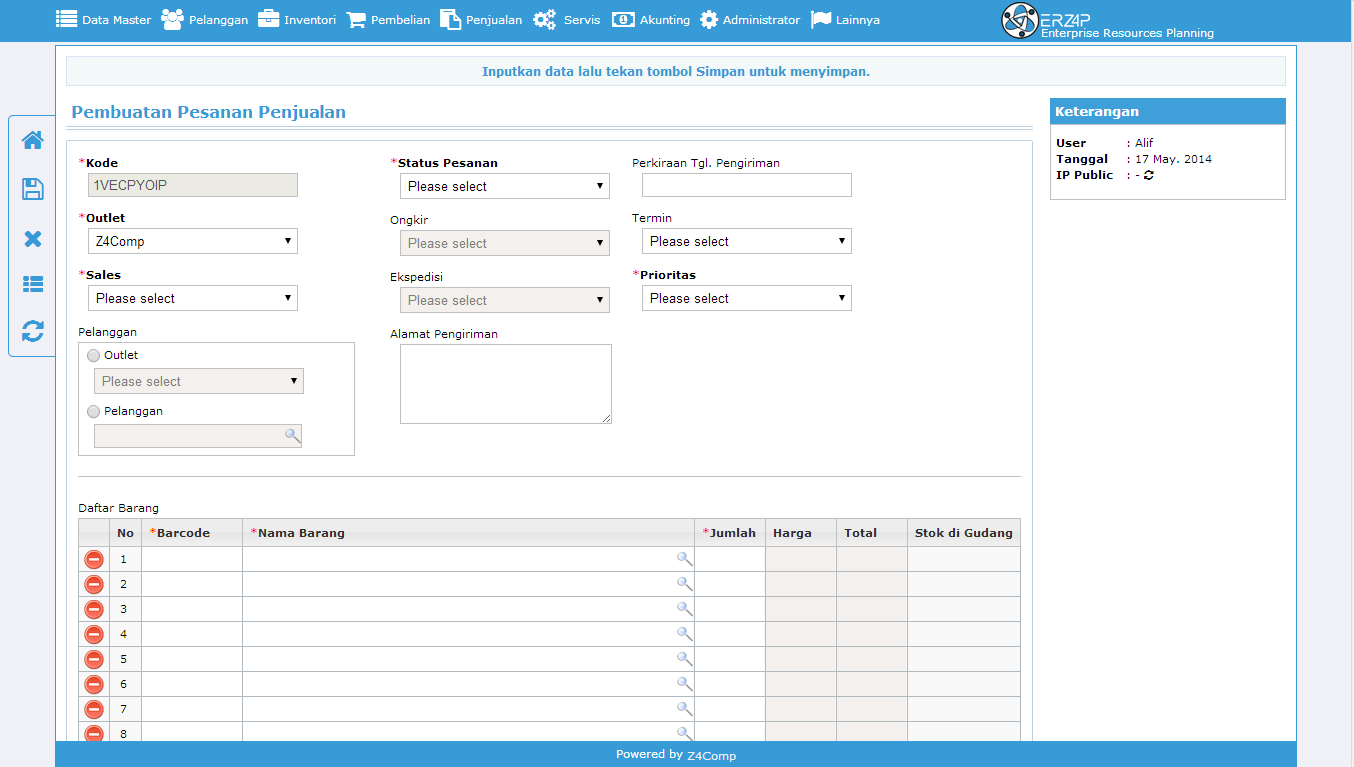Delete row 7 in the item list
Viewport: 1354px width, 767px height.
pyautogui.click(x=94, y=709)
